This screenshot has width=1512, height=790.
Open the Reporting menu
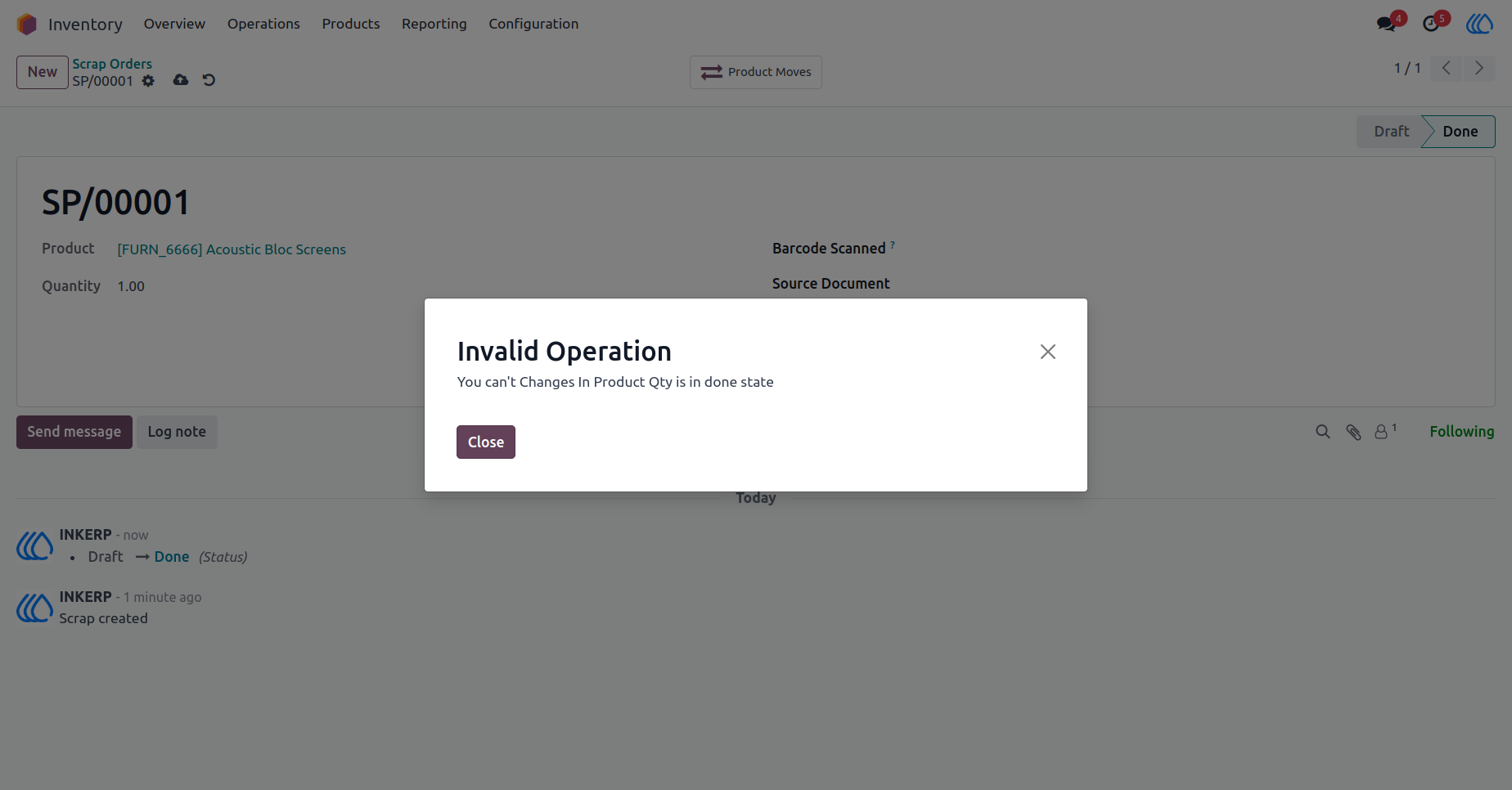point(434,24)
